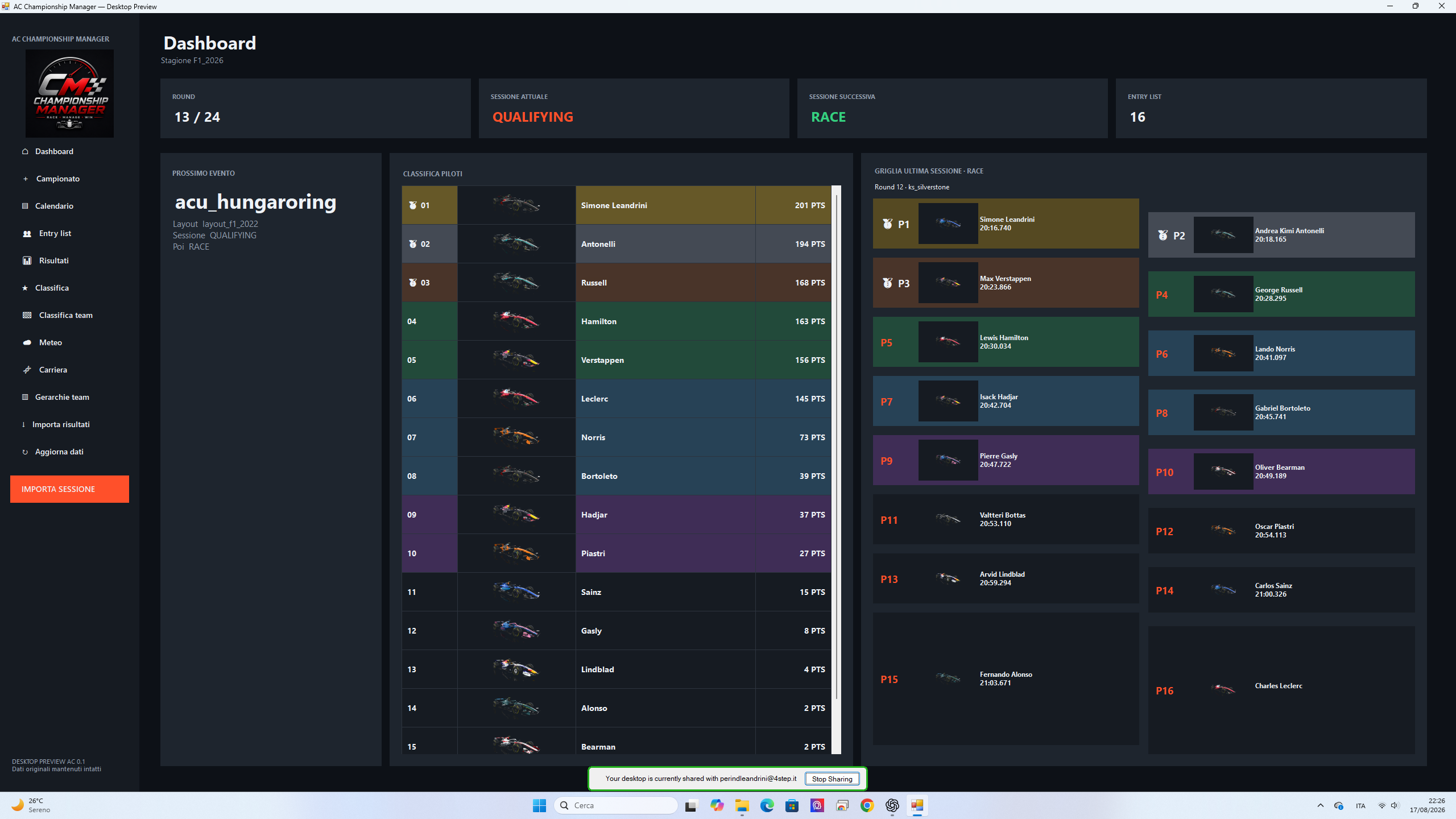The width and height of the screenshot is (1456, 819).
Task: Click the IMPORTA SESSIONE button
Action: 69,489
